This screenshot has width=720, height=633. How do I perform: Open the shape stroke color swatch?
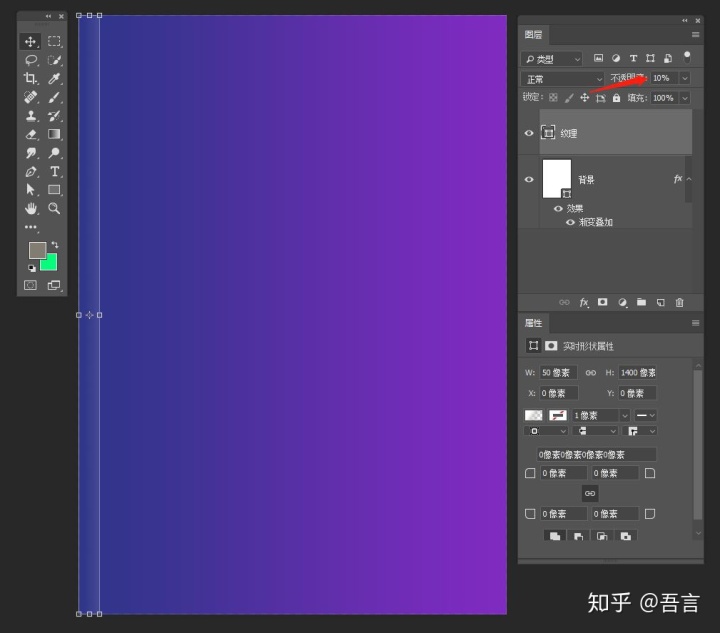coord(558,415)
